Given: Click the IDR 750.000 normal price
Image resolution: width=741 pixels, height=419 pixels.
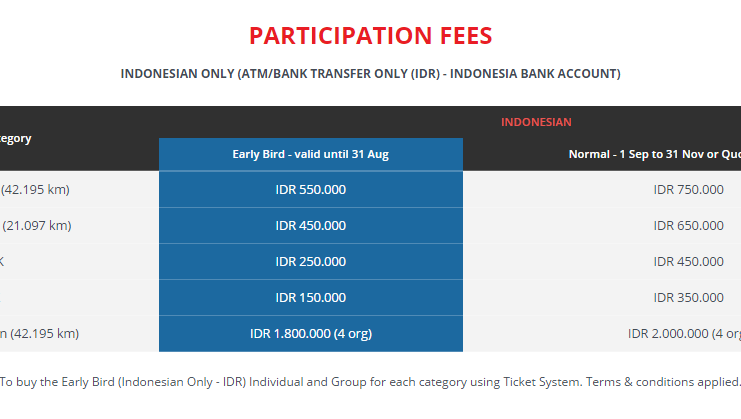Looking at the screenshot, I should (688, 189).
